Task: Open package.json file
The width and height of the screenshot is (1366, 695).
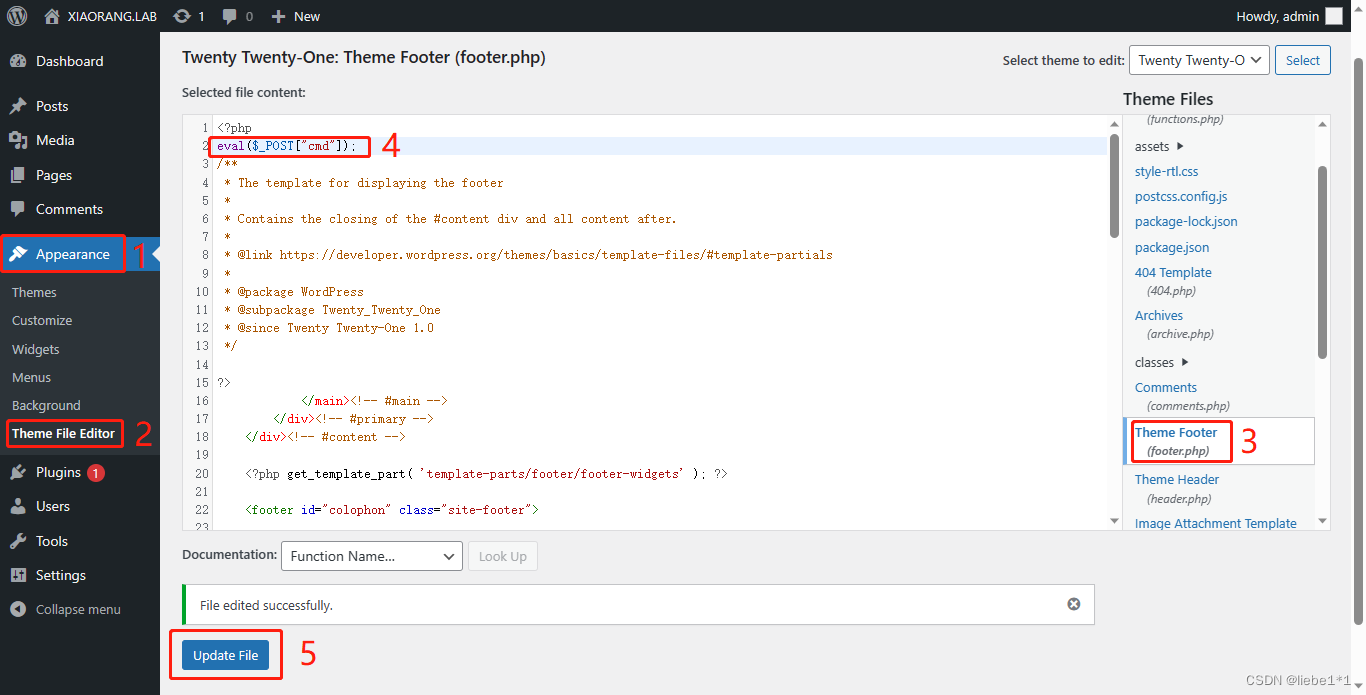Action: pyautogui.click(x=1172, y=247)
